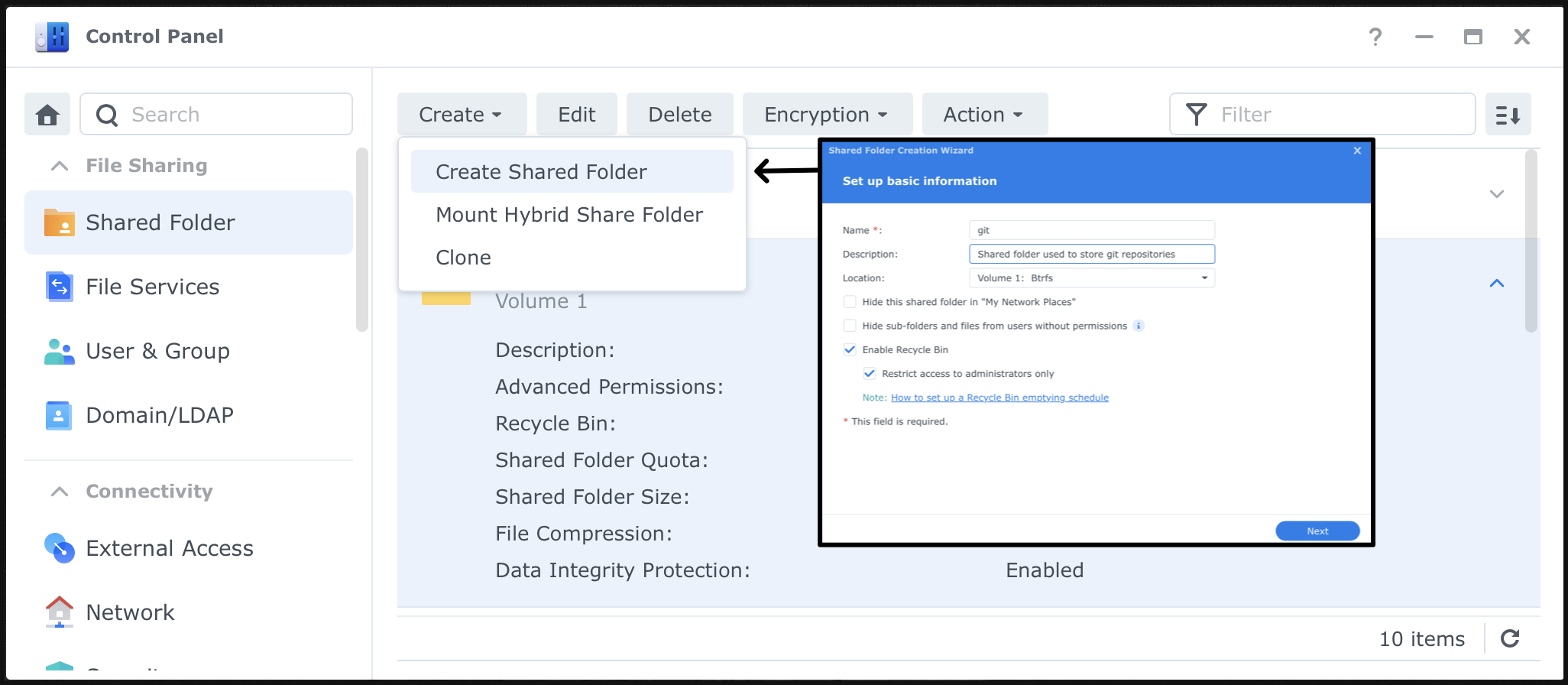Tick Hide this shared folder in My Network Places
This screenshot has width=1568, height=685.
click(x=850, y=302)
